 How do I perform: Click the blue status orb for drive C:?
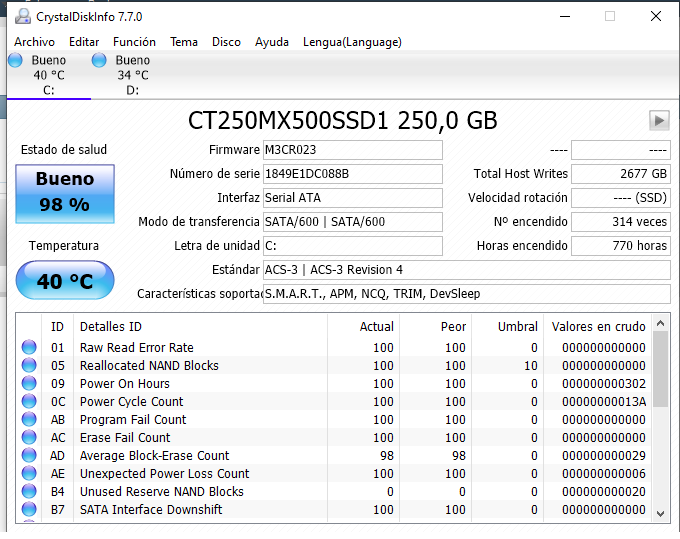coord(15,60)
